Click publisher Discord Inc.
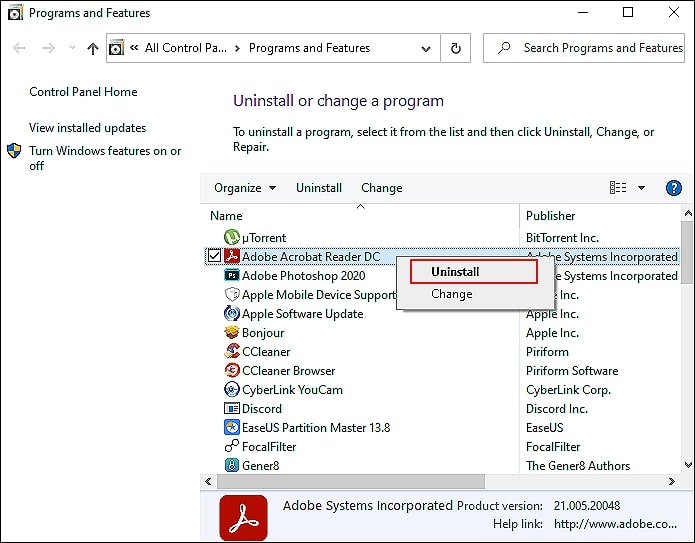This screenshot has width=695, height=543. (557, 409)
